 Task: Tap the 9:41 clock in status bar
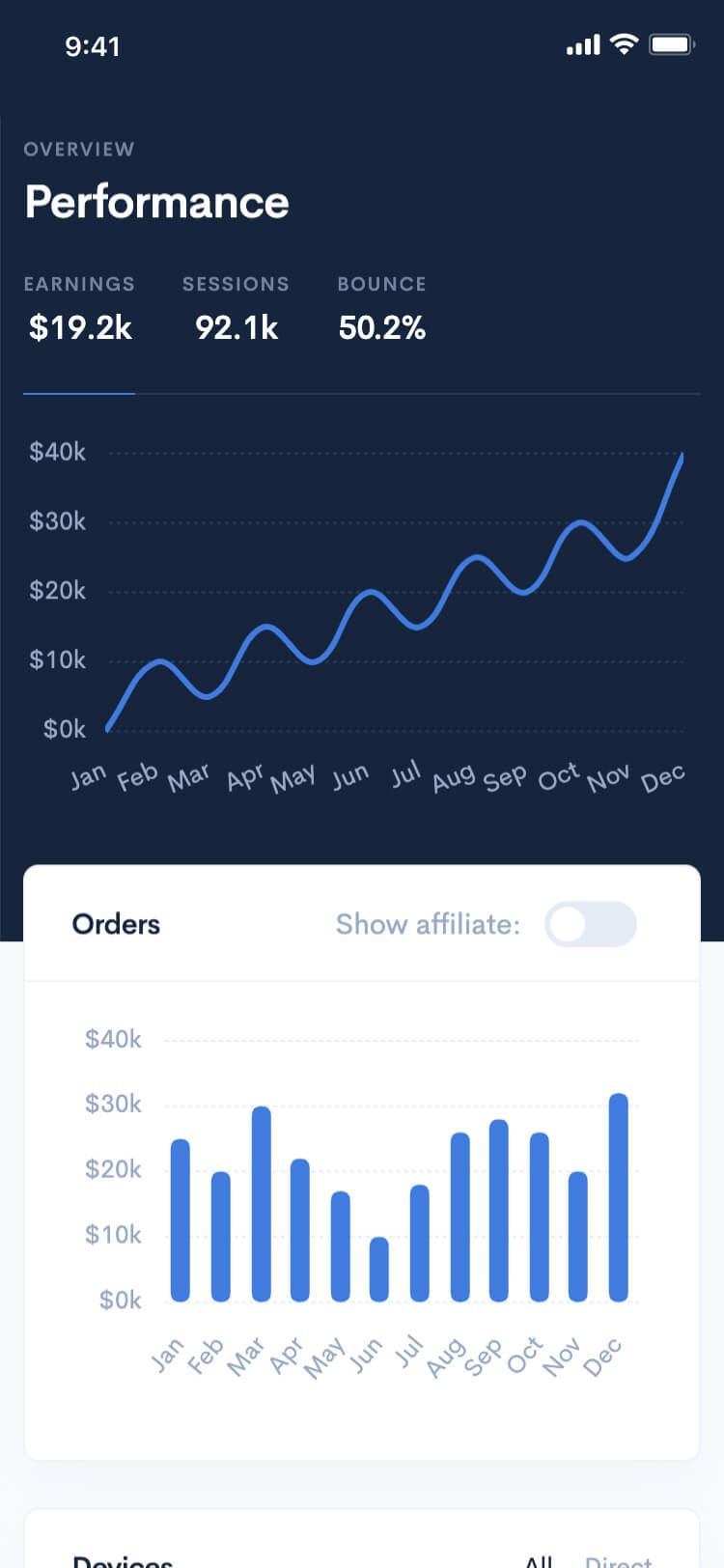93,46
